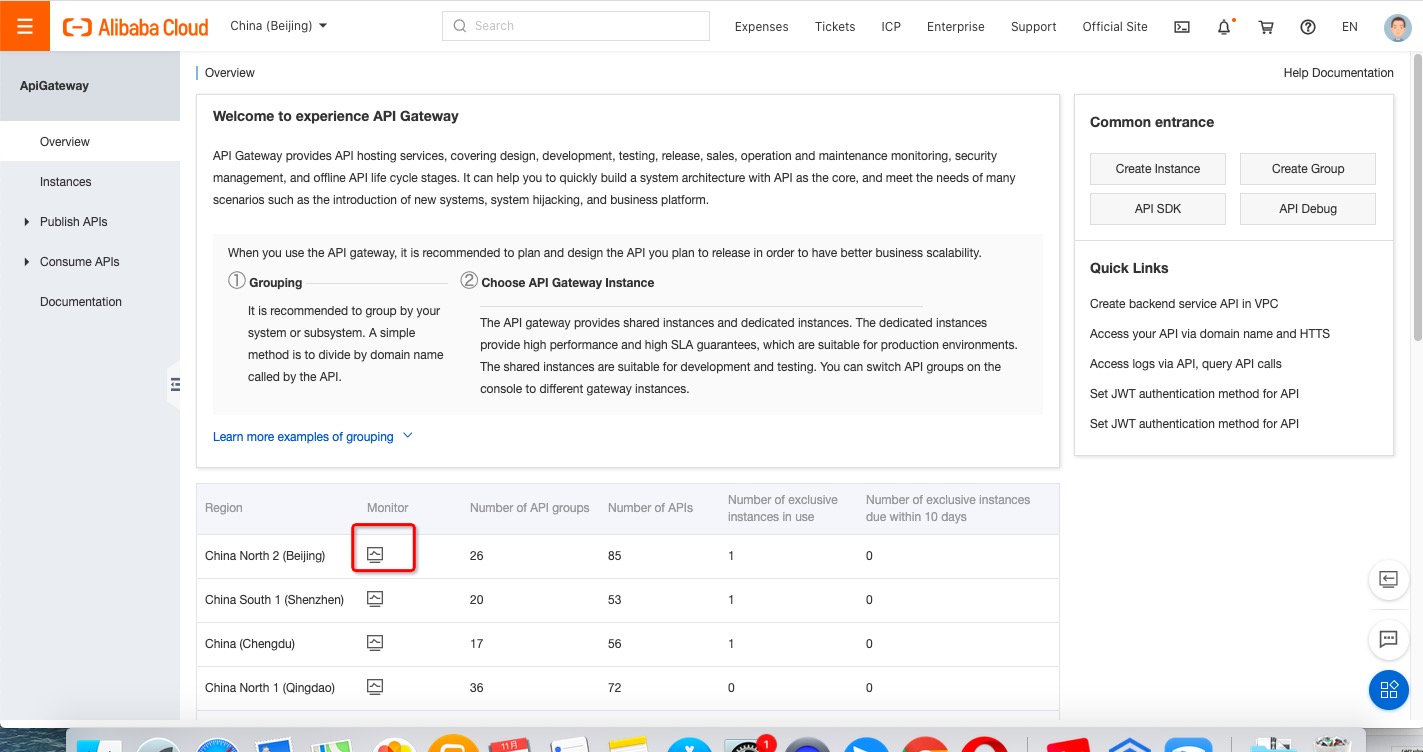Click the Choose API Gateway Instance heading
This screenshot has height=752, width=1423.
pos(568,283)
